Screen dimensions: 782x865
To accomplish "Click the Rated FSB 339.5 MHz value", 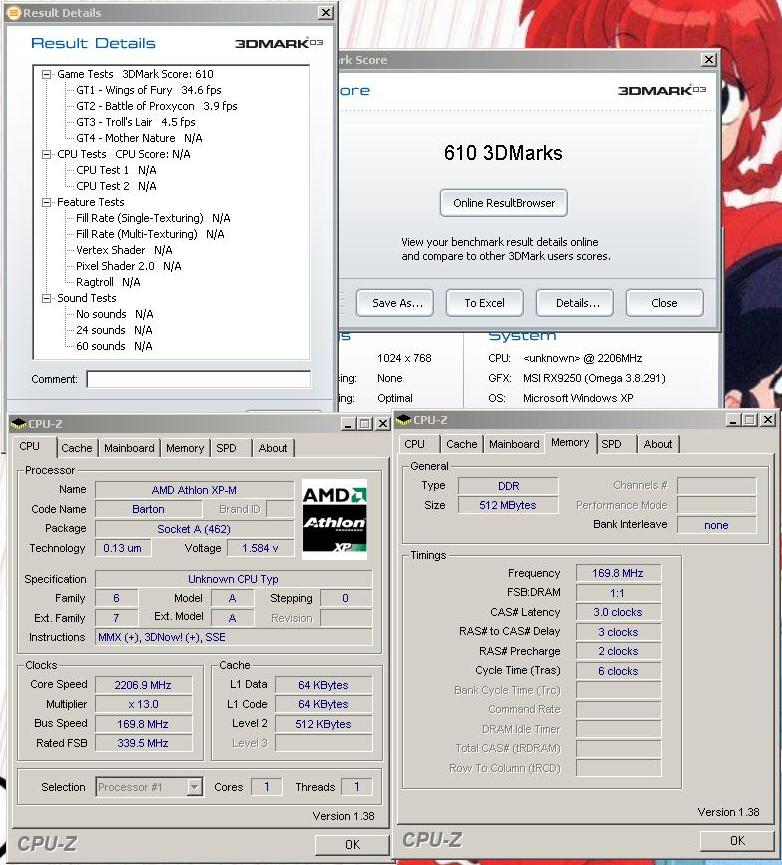I will point(143,743).
